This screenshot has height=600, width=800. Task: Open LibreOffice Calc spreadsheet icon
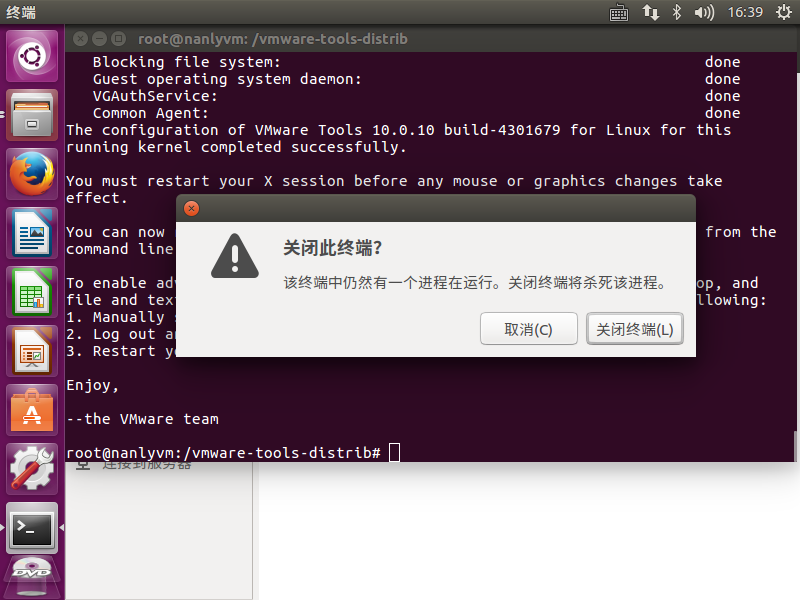pos(32,292)
